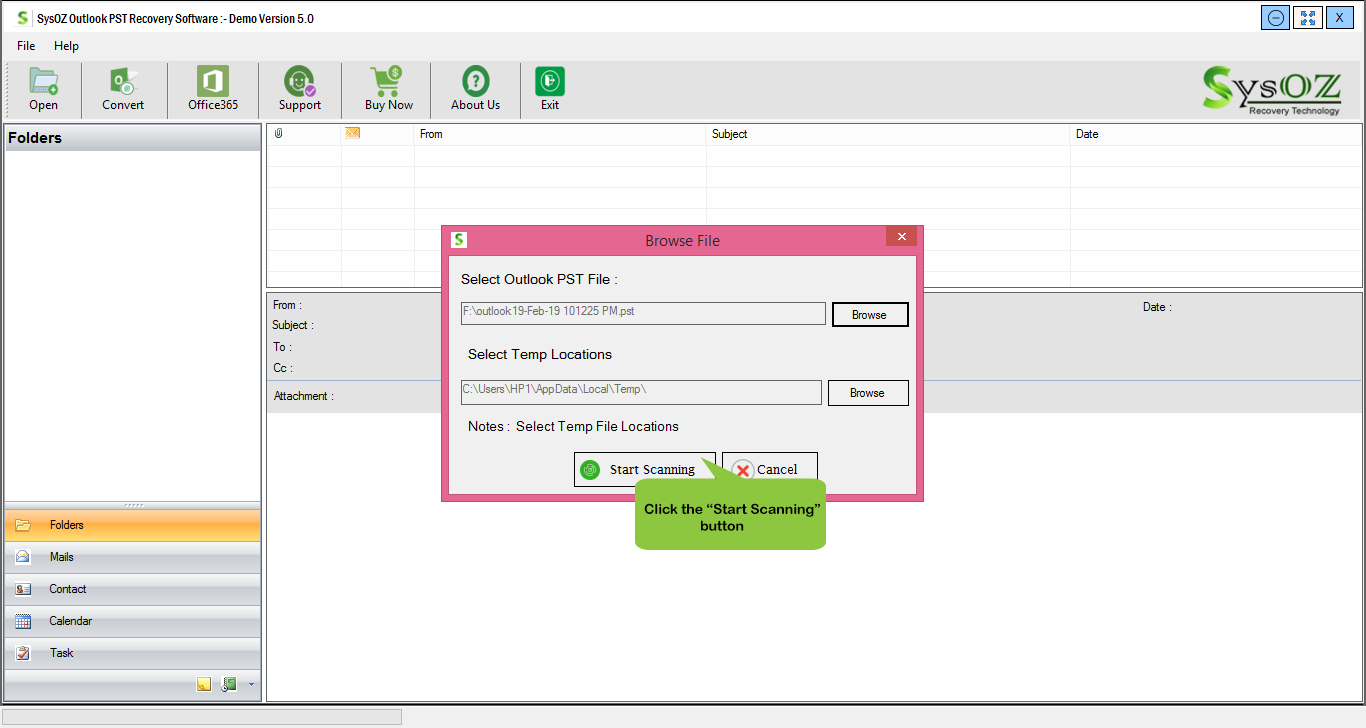Close the Browse File dialog with X
The image size is (1366, 728).
901,237
